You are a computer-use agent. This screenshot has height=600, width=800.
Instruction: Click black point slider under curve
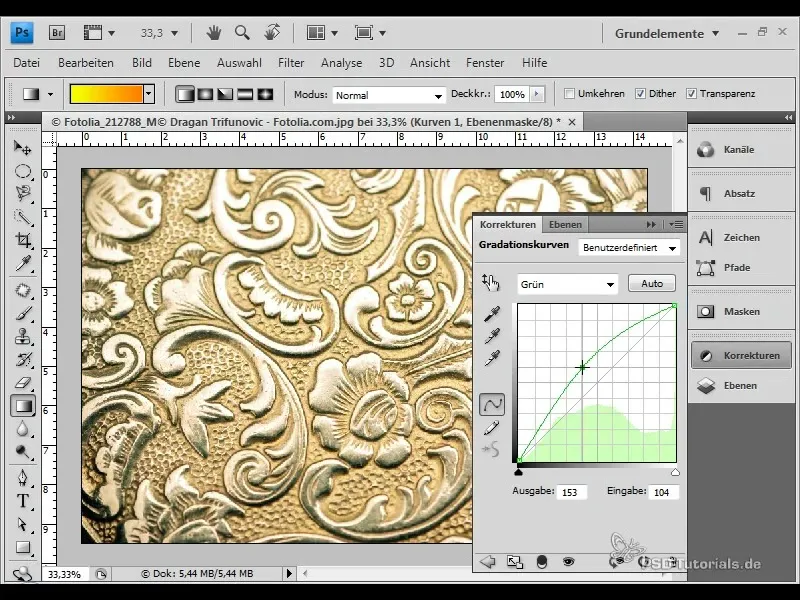[x=518, y=472]
